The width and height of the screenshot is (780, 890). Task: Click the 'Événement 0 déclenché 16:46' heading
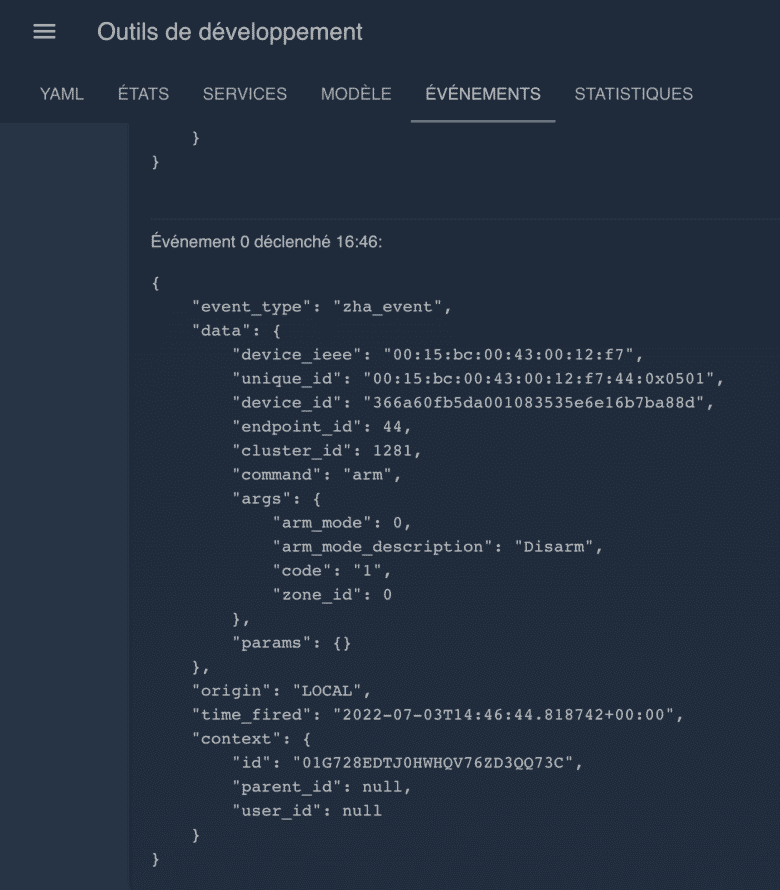coord(266,242)
